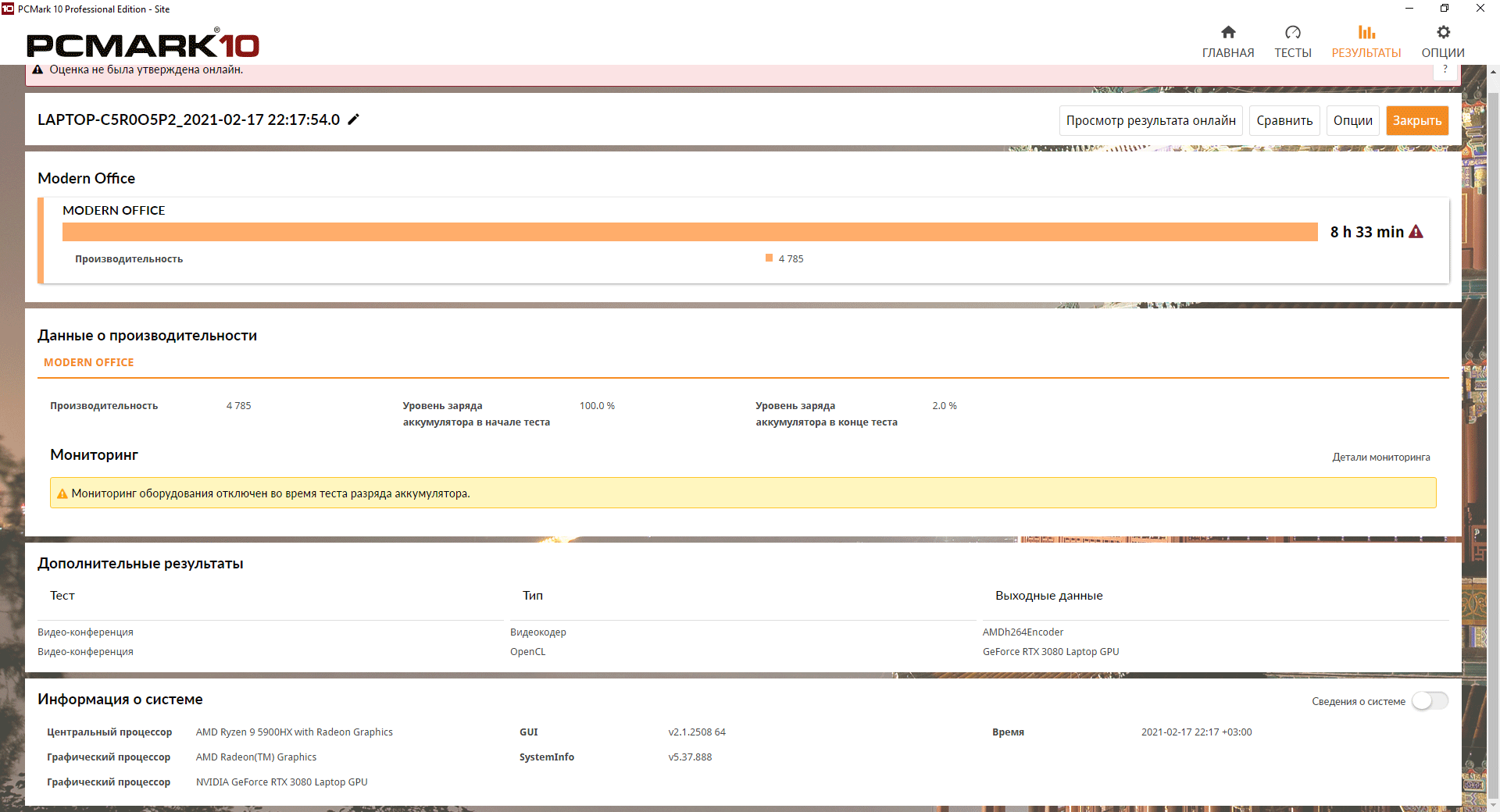The height and width of the screenshot is (812, 1500).
Task: Click the AMD Radeon(TM) Graphics entry
Action: [256, 757]
